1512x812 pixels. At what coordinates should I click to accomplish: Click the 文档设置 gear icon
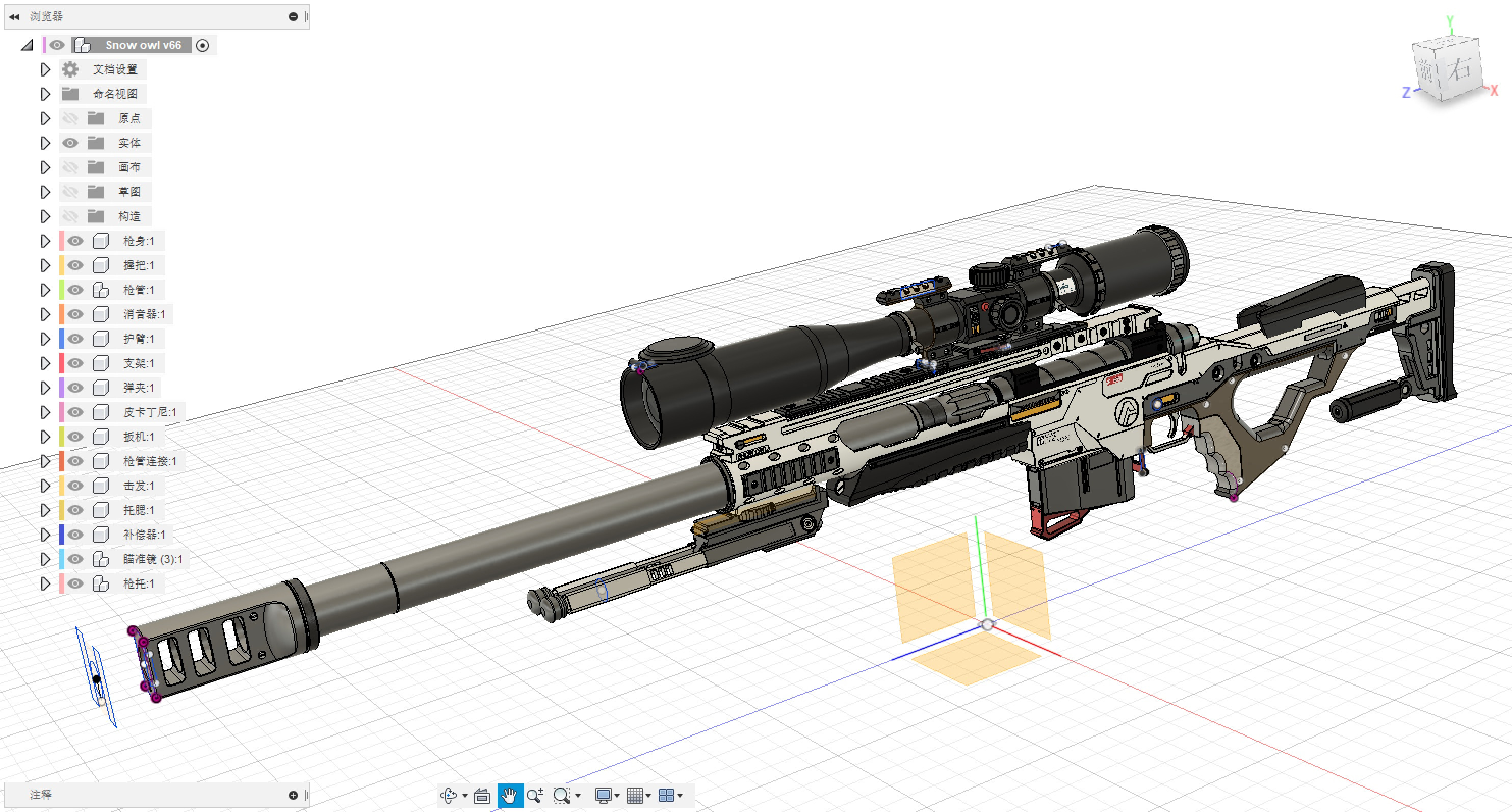point(70,69)
